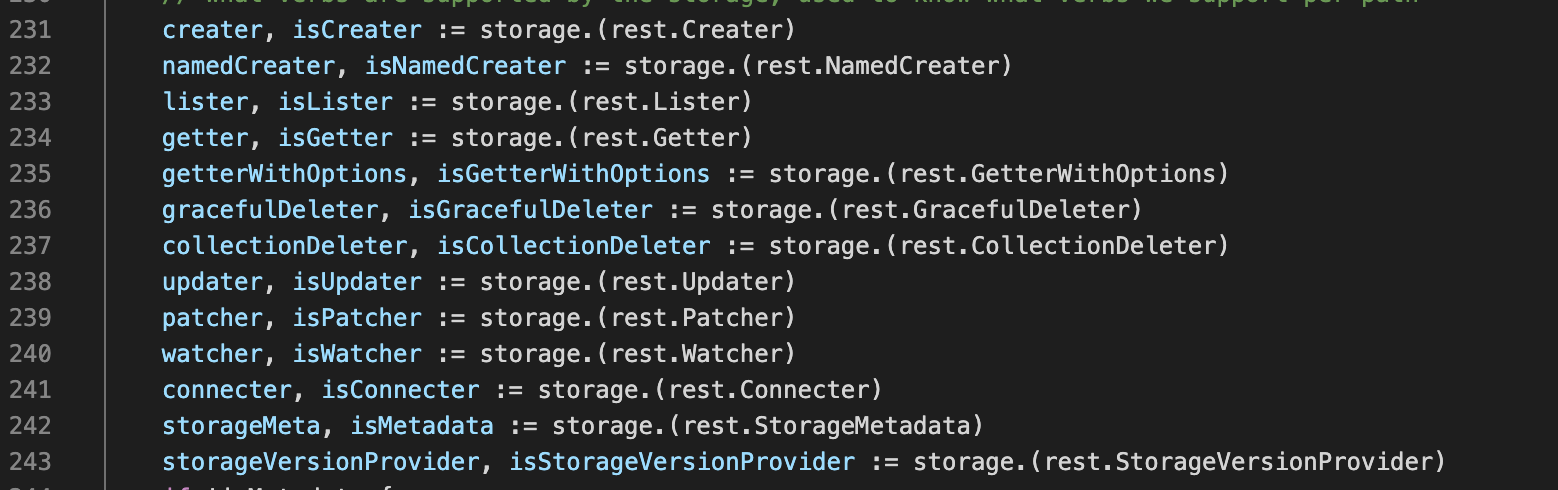Screen dimensions: 1558x490
Task: Click the isConnecter identifier
Action: (x=386, y=390)
